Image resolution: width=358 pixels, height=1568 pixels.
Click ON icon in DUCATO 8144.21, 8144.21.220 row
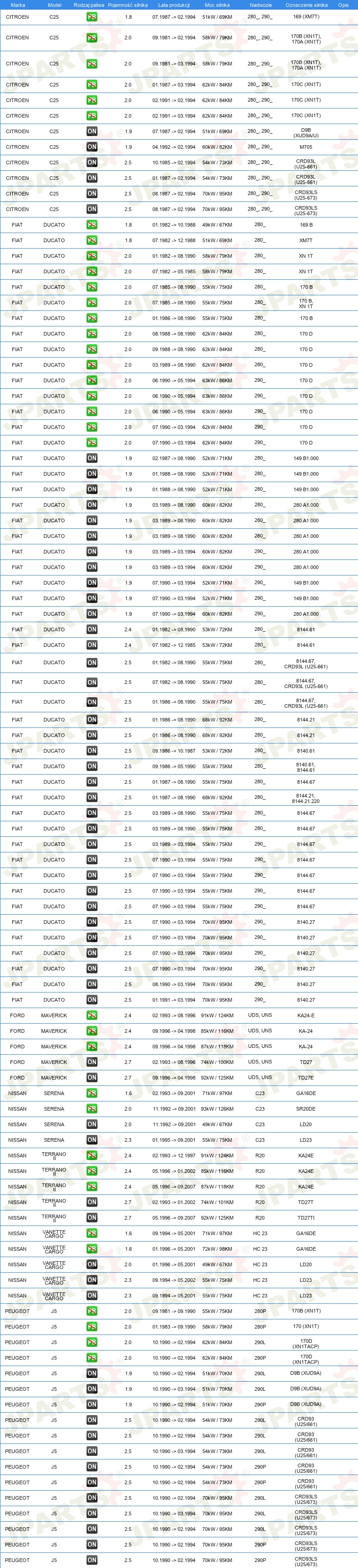[91, 798]
